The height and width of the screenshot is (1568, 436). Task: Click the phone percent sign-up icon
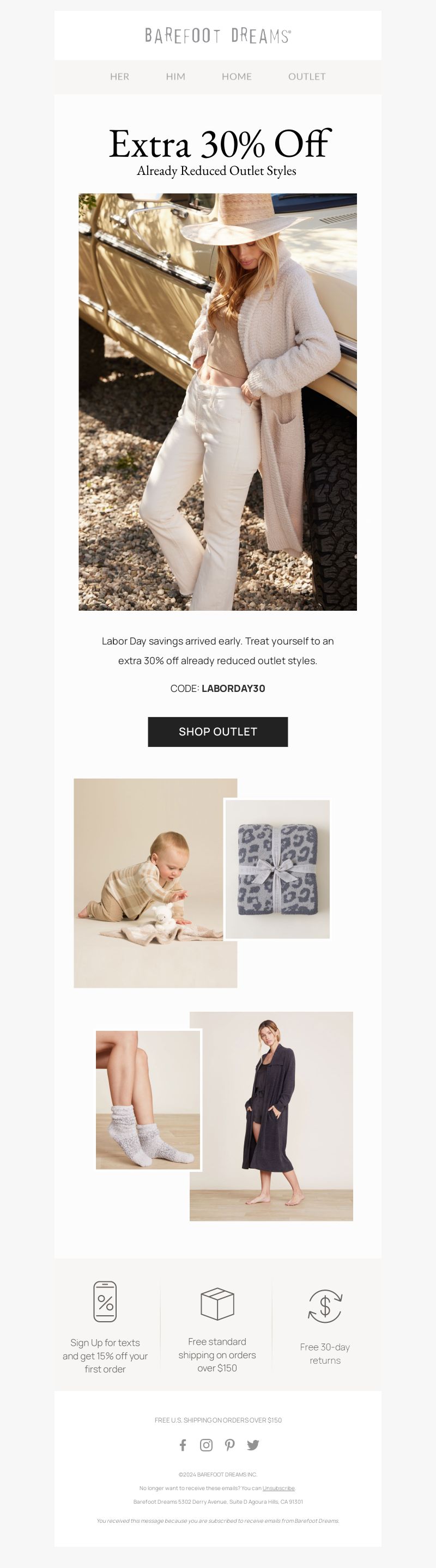click(x=105, y=1301)
